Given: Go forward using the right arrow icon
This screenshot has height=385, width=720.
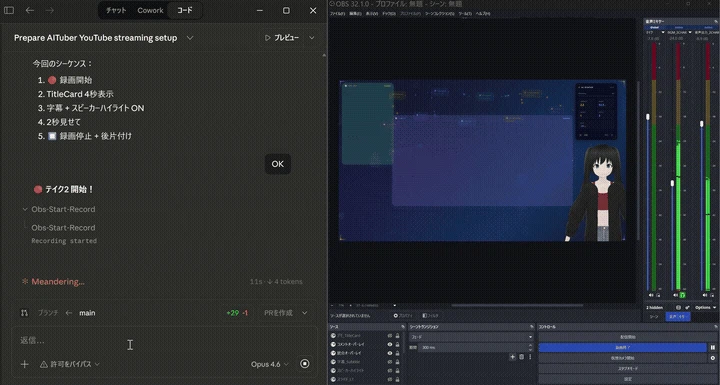Looking at the screenshot, I should pos(50,10).
